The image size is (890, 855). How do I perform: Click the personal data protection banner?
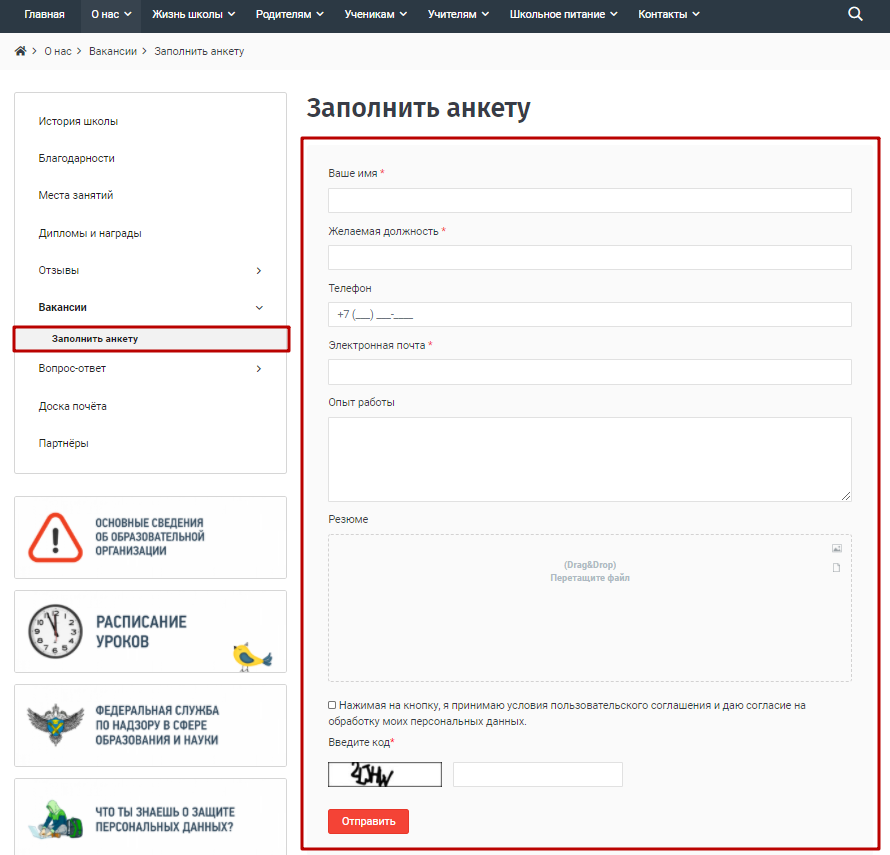click(x=150, y=817)
